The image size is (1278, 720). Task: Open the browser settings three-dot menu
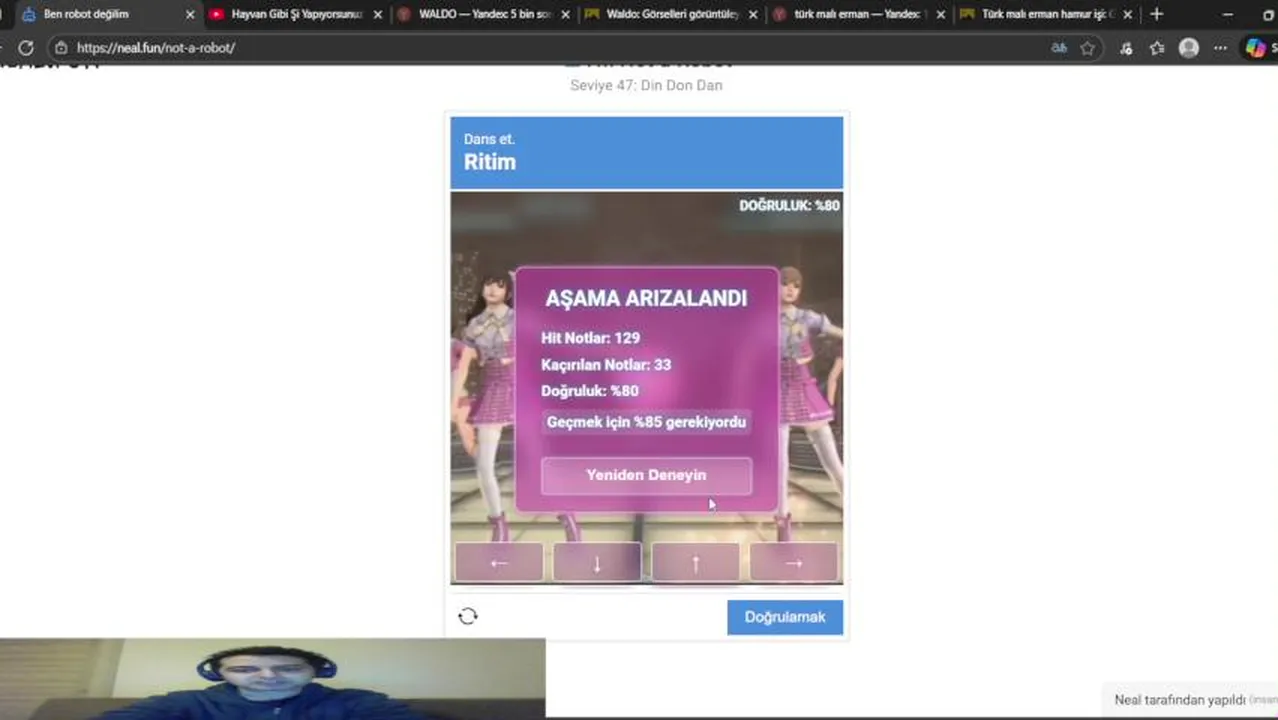click(1220, 48)
